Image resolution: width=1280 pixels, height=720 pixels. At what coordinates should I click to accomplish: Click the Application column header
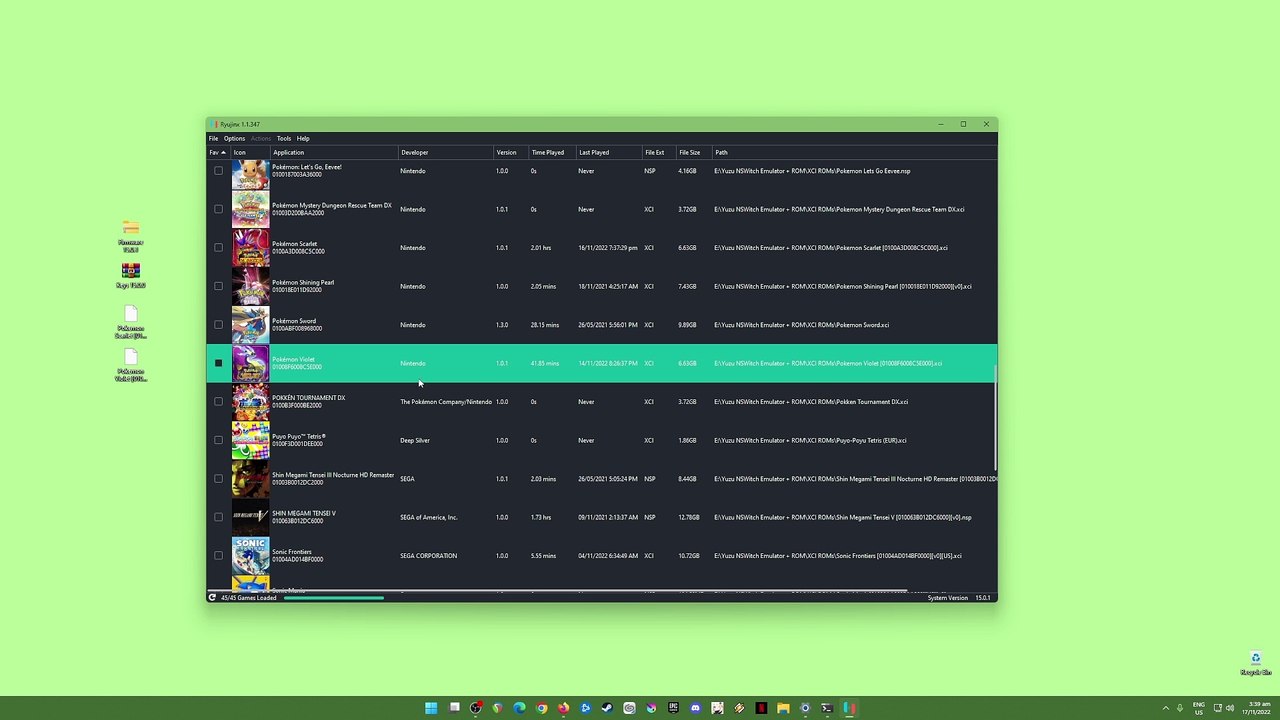(289, 153)
